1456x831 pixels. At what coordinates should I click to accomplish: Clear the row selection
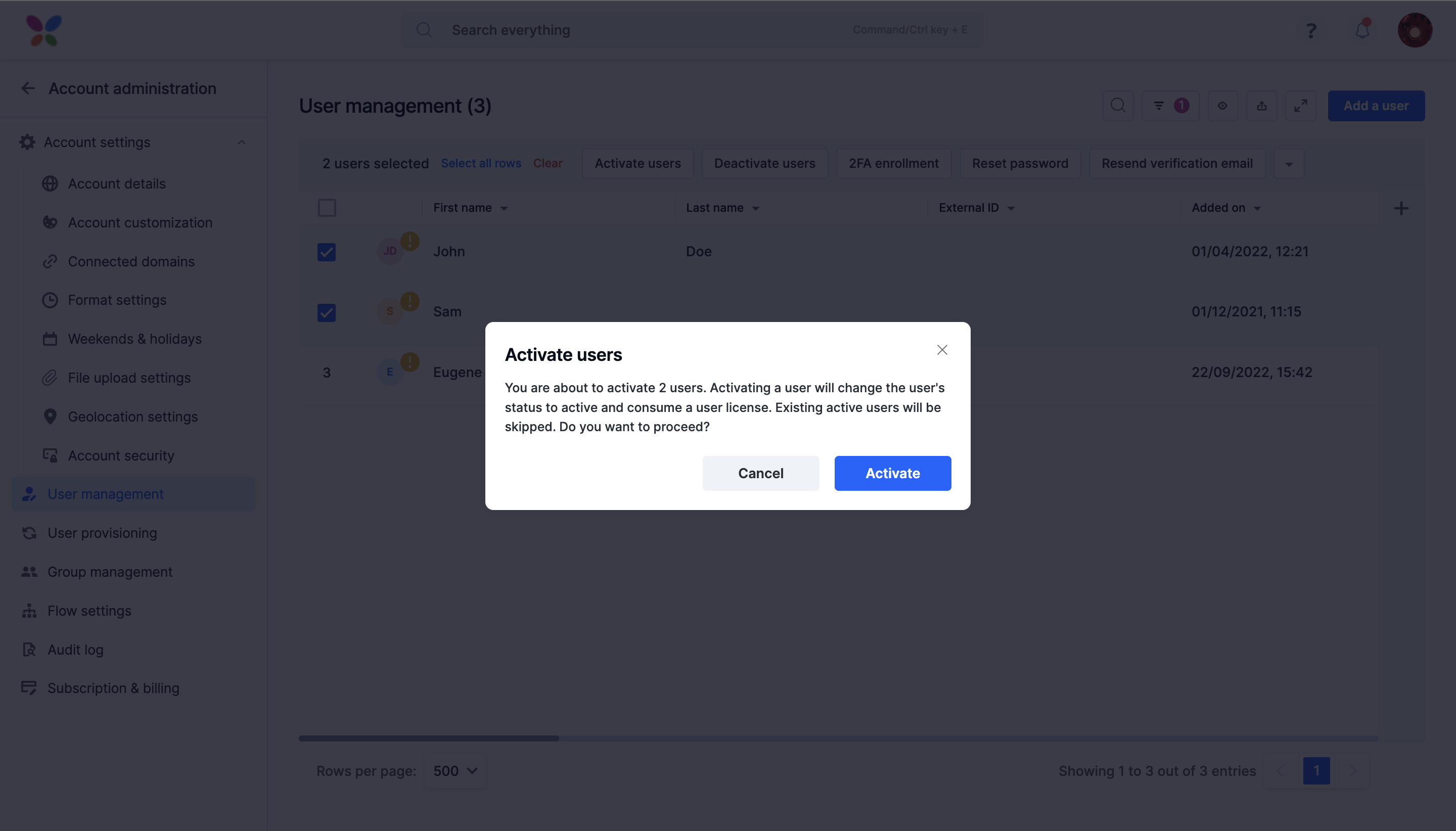click(x=548, y=163)
